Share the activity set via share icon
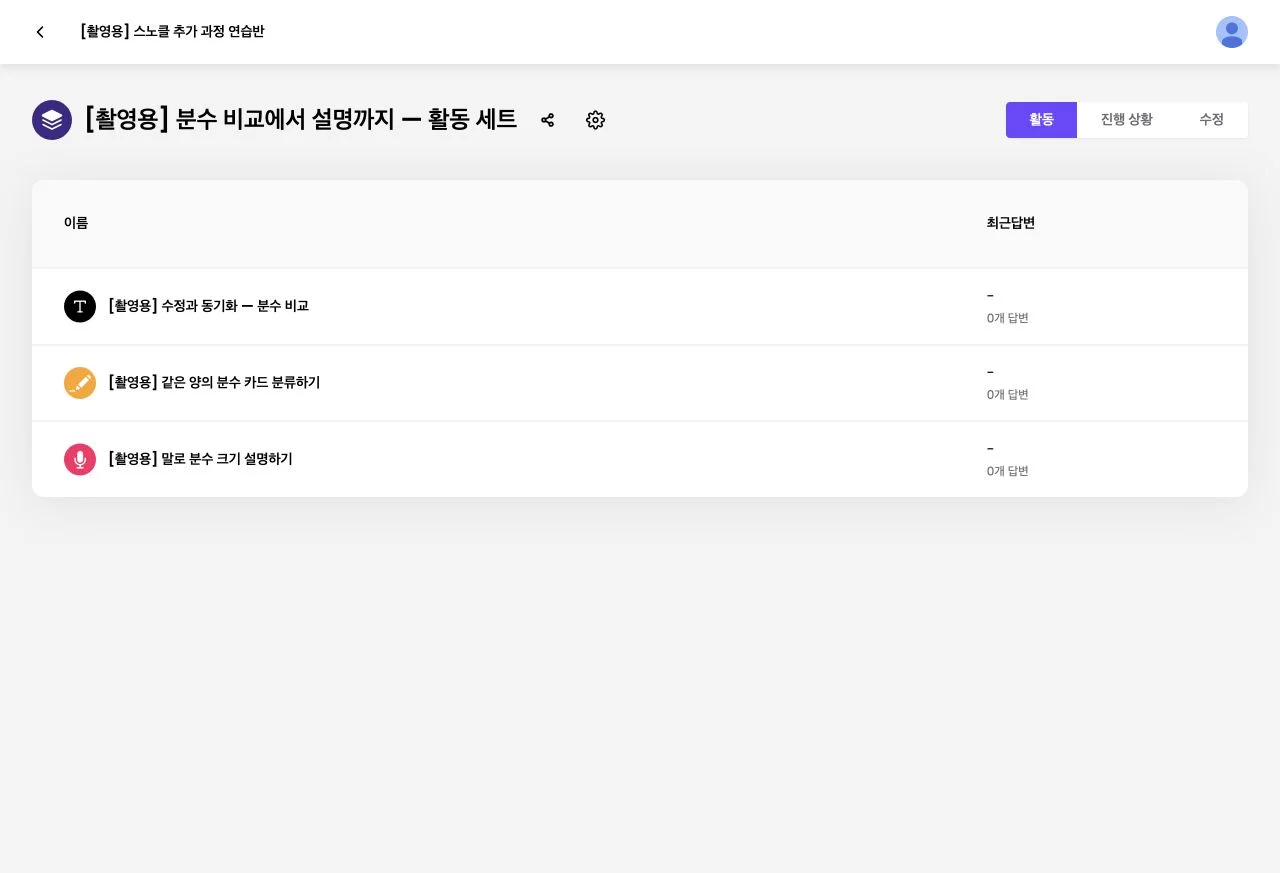The height and width of the screenshot is (873, 1280). point(547,120)
